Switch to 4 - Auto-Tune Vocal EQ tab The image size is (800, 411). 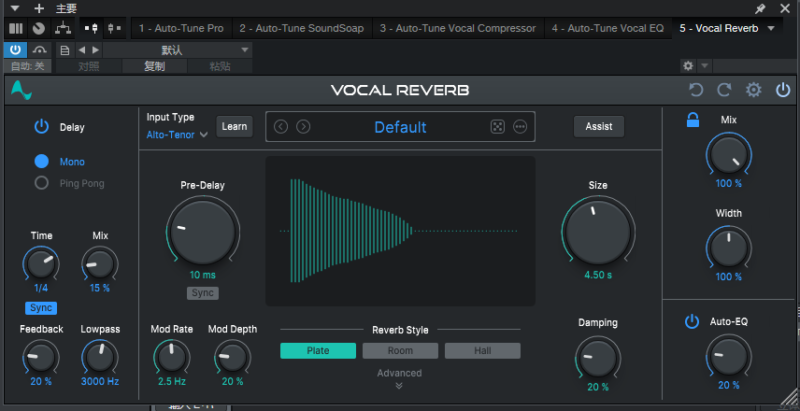coord(607,28)
